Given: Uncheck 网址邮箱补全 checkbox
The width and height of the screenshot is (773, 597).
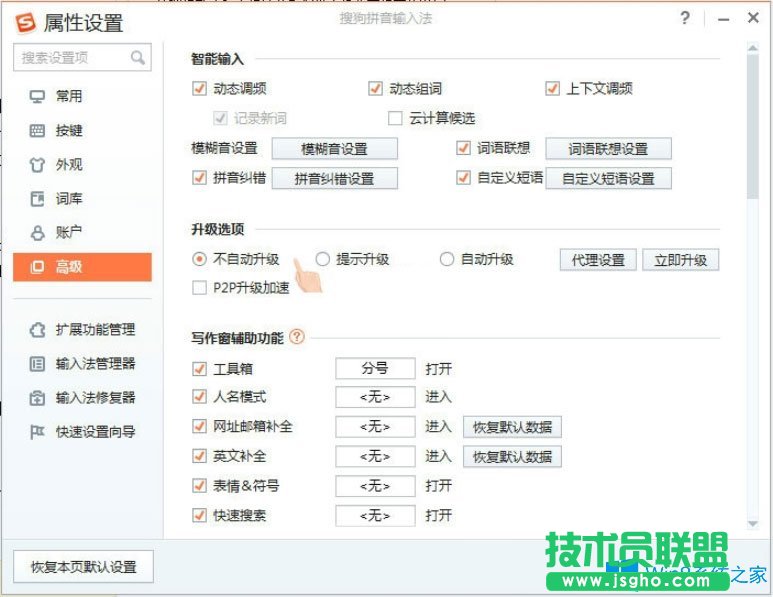Looking at the screenshot, I should coord(199,426).
